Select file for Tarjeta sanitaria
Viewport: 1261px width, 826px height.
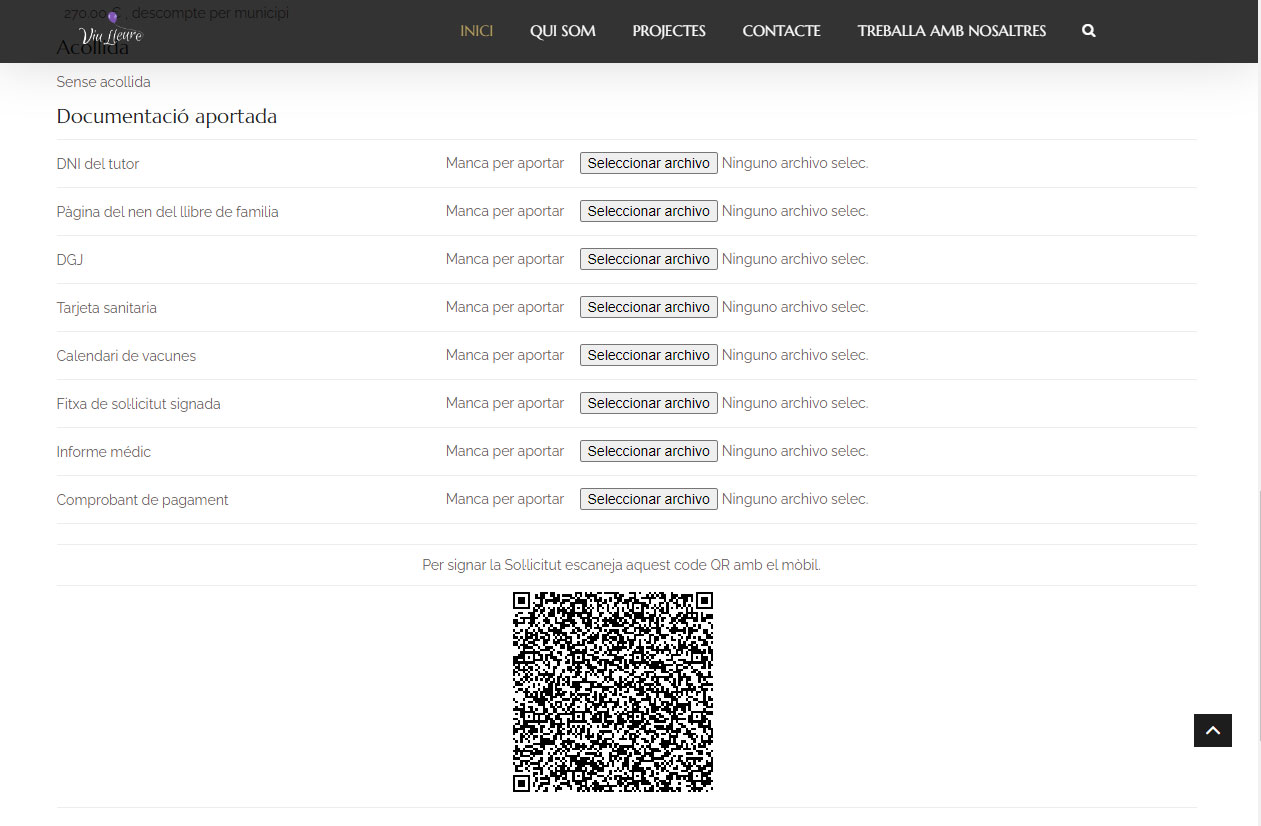coord(649,307)
